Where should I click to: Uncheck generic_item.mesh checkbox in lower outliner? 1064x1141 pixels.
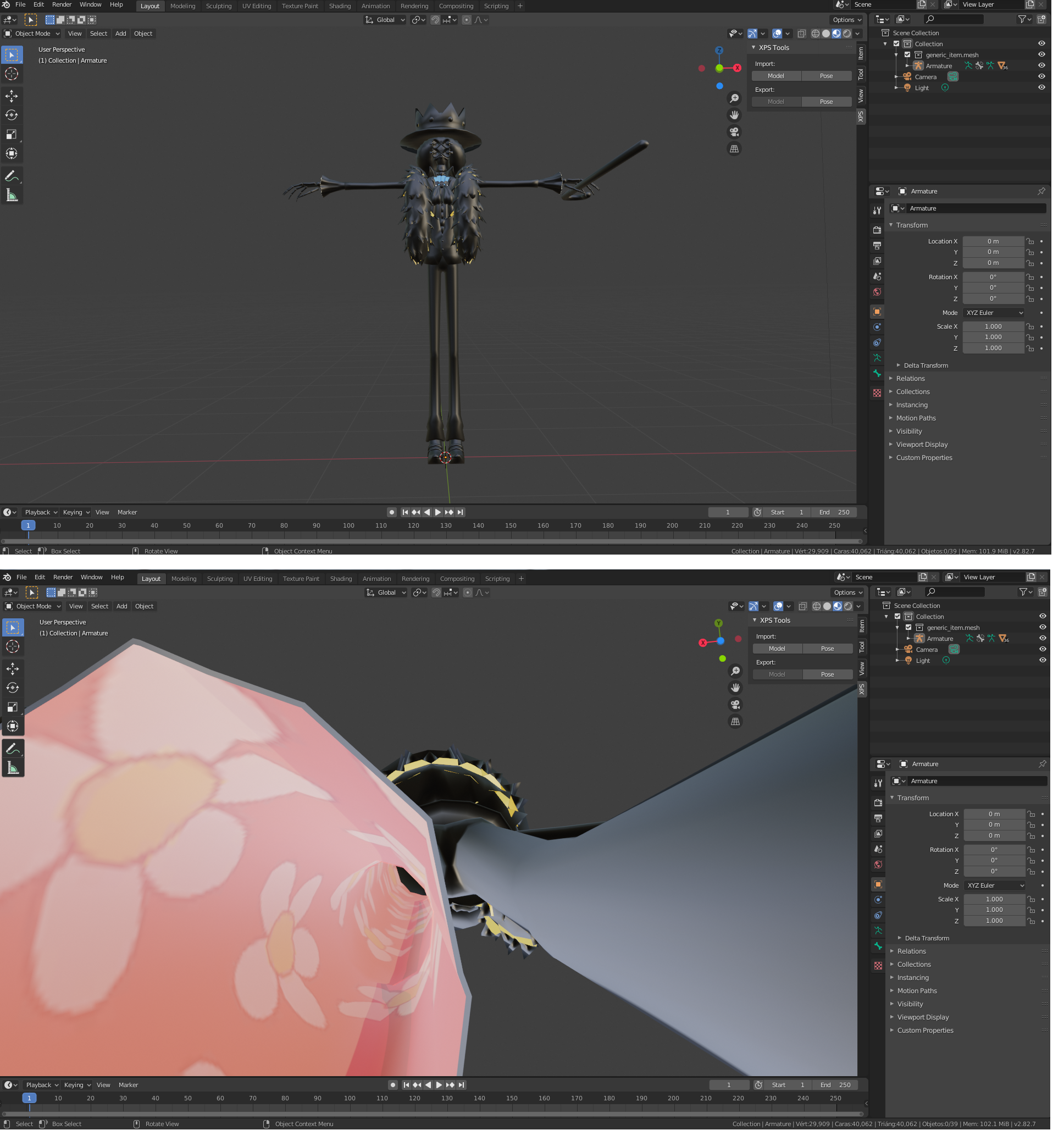coord(908,628)
